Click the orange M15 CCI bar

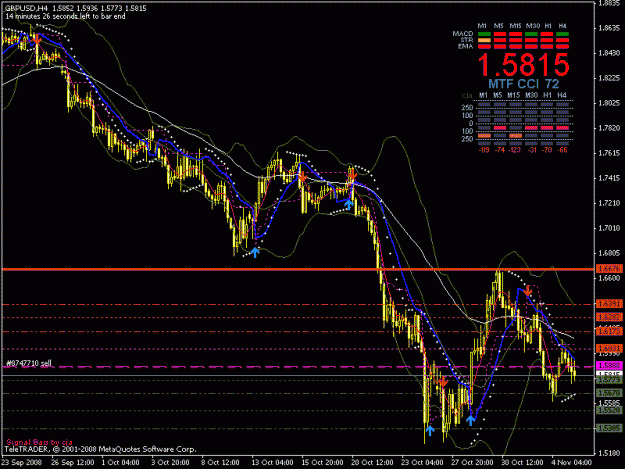click(x=515, y=136)
